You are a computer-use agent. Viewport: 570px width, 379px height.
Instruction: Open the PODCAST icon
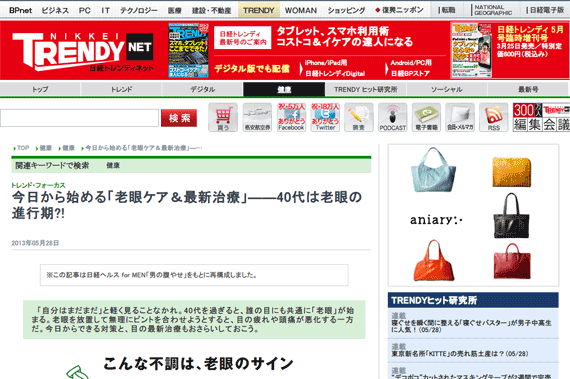click(x=392, y=117)
